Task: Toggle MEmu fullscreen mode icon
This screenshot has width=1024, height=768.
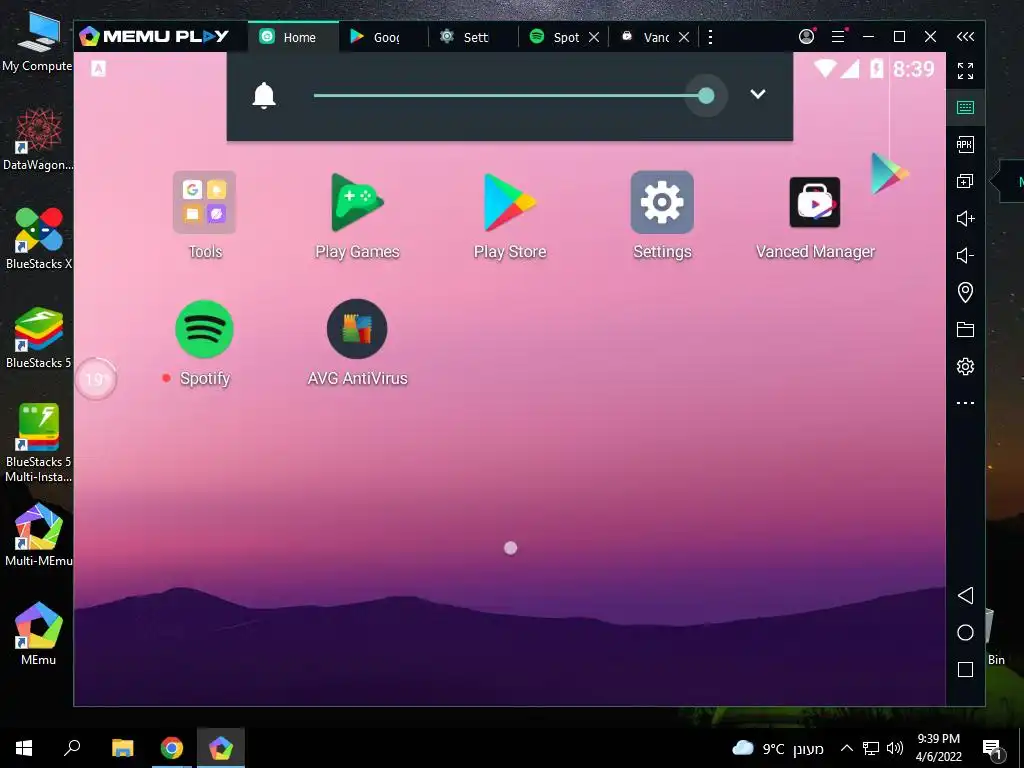Action: click(965, 71)
